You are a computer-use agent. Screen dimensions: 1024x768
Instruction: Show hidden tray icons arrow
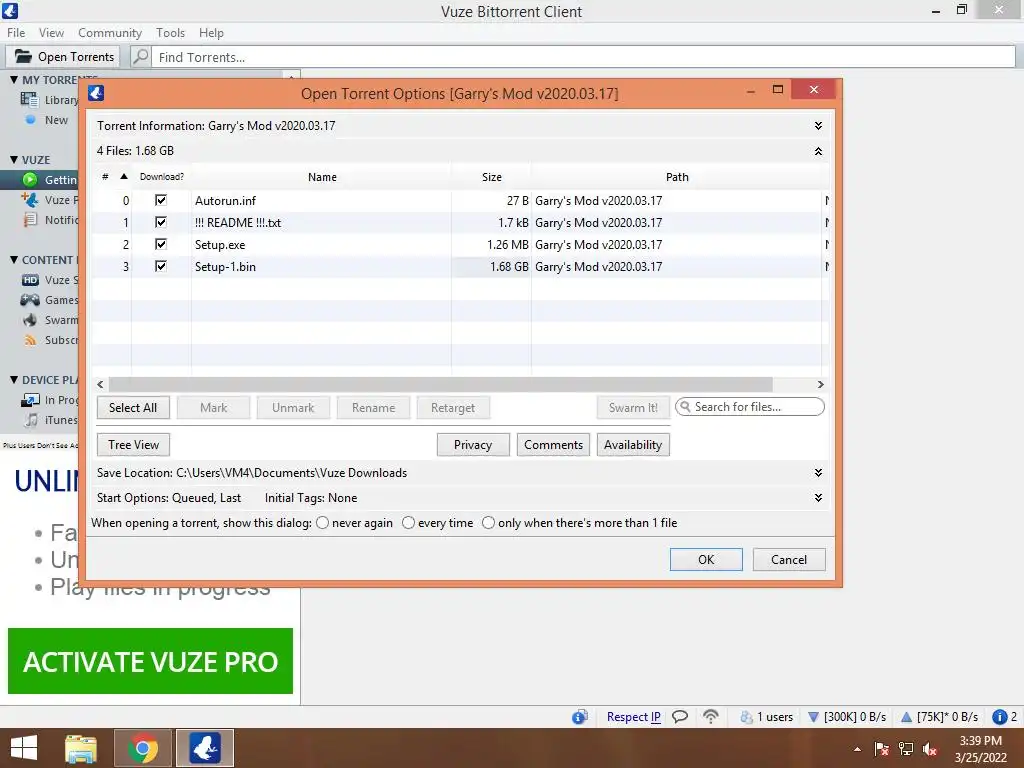(857, 750)
